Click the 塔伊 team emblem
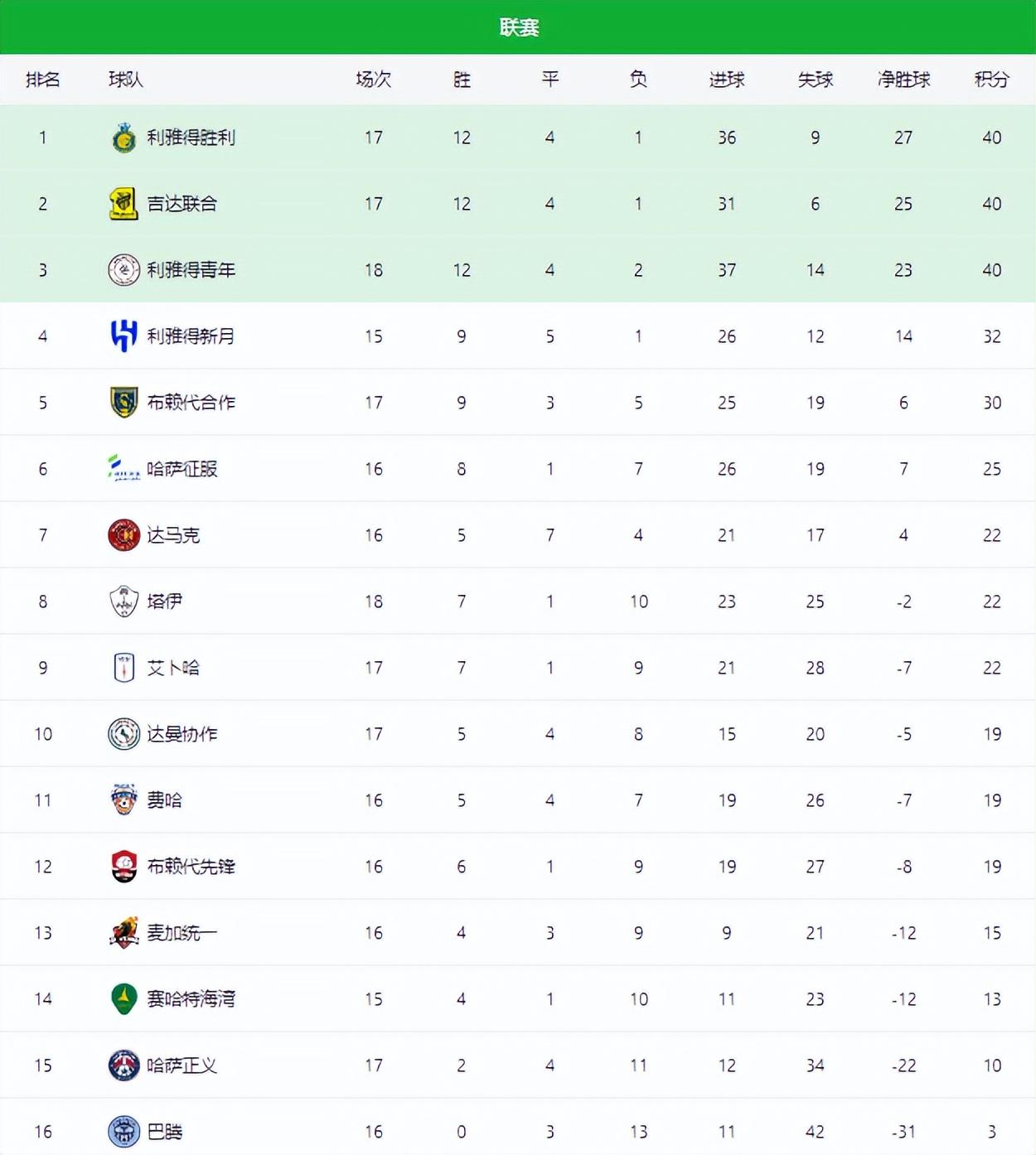 123,602
